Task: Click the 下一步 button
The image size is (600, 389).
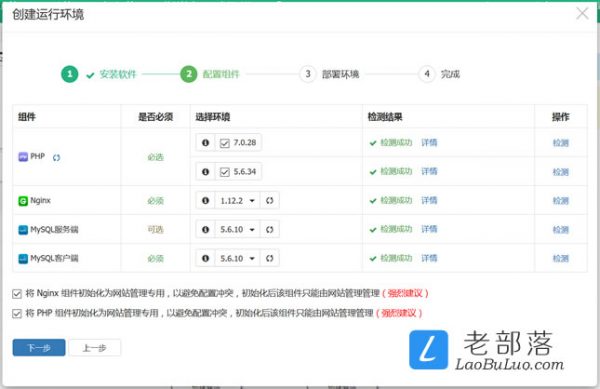Action: coord(39,348)
